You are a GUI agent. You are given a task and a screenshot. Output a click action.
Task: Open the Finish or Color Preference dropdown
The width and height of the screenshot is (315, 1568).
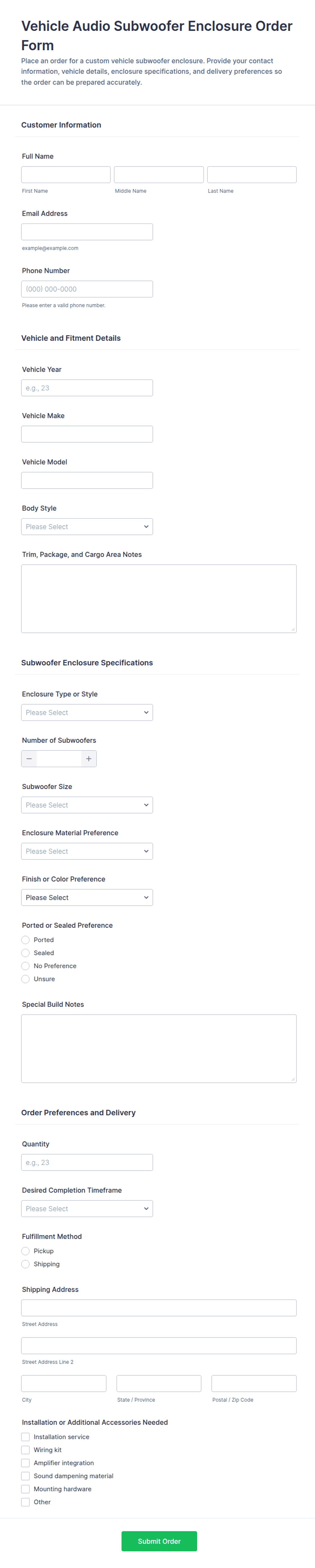coord(87,897)
